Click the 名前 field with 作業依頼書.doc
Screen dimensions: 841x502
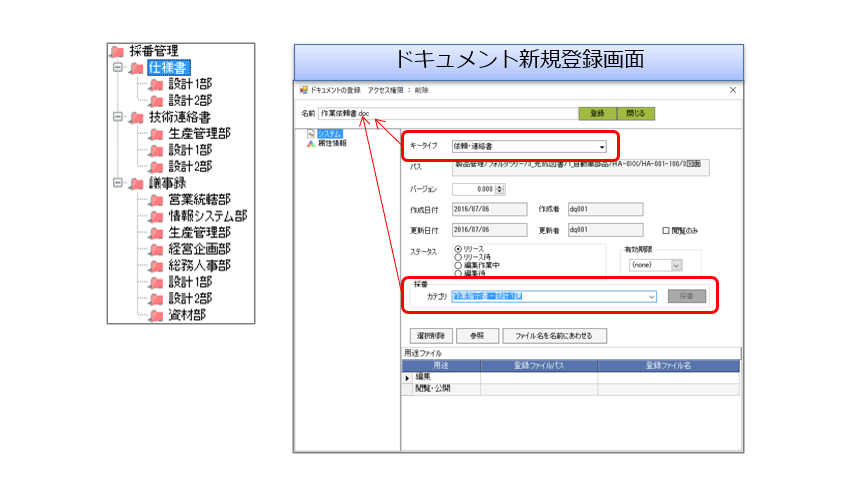(x=448, y=114)
